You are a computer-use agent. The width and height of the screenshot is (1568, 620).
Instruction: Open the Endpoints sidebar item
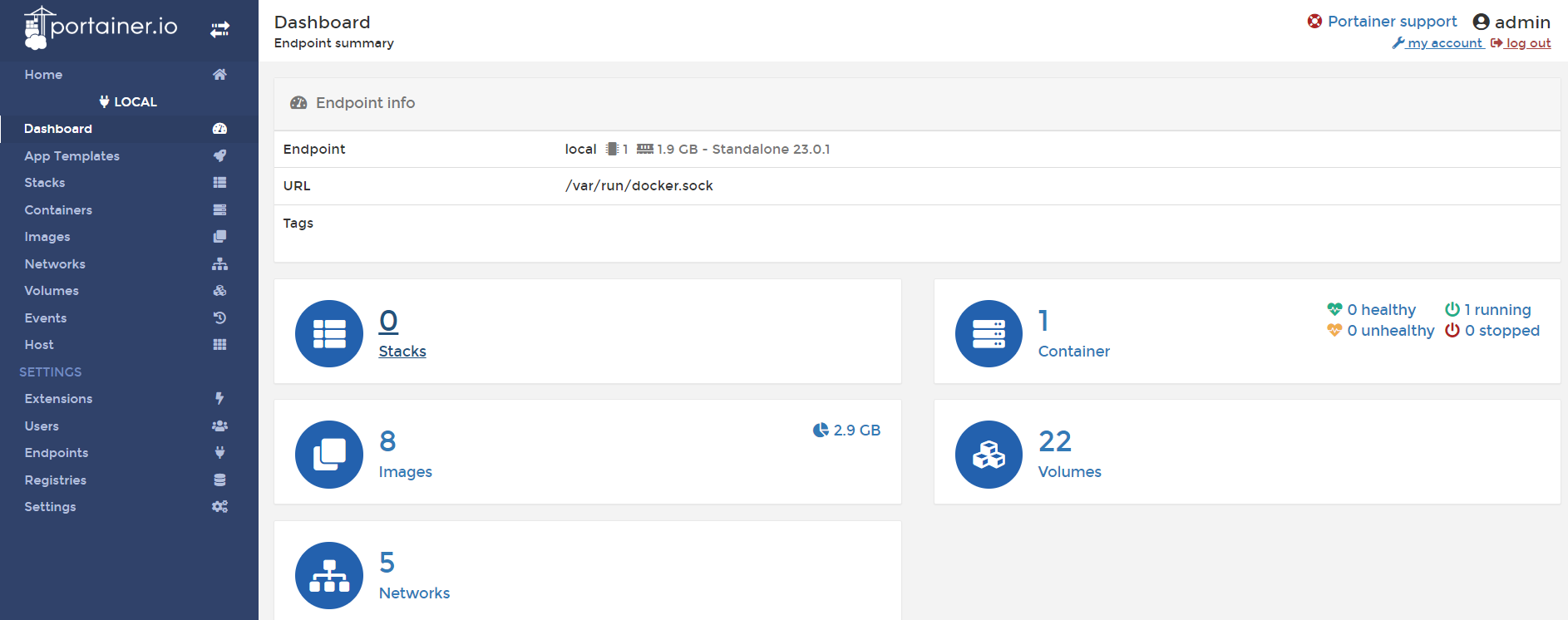coord(57,453)
